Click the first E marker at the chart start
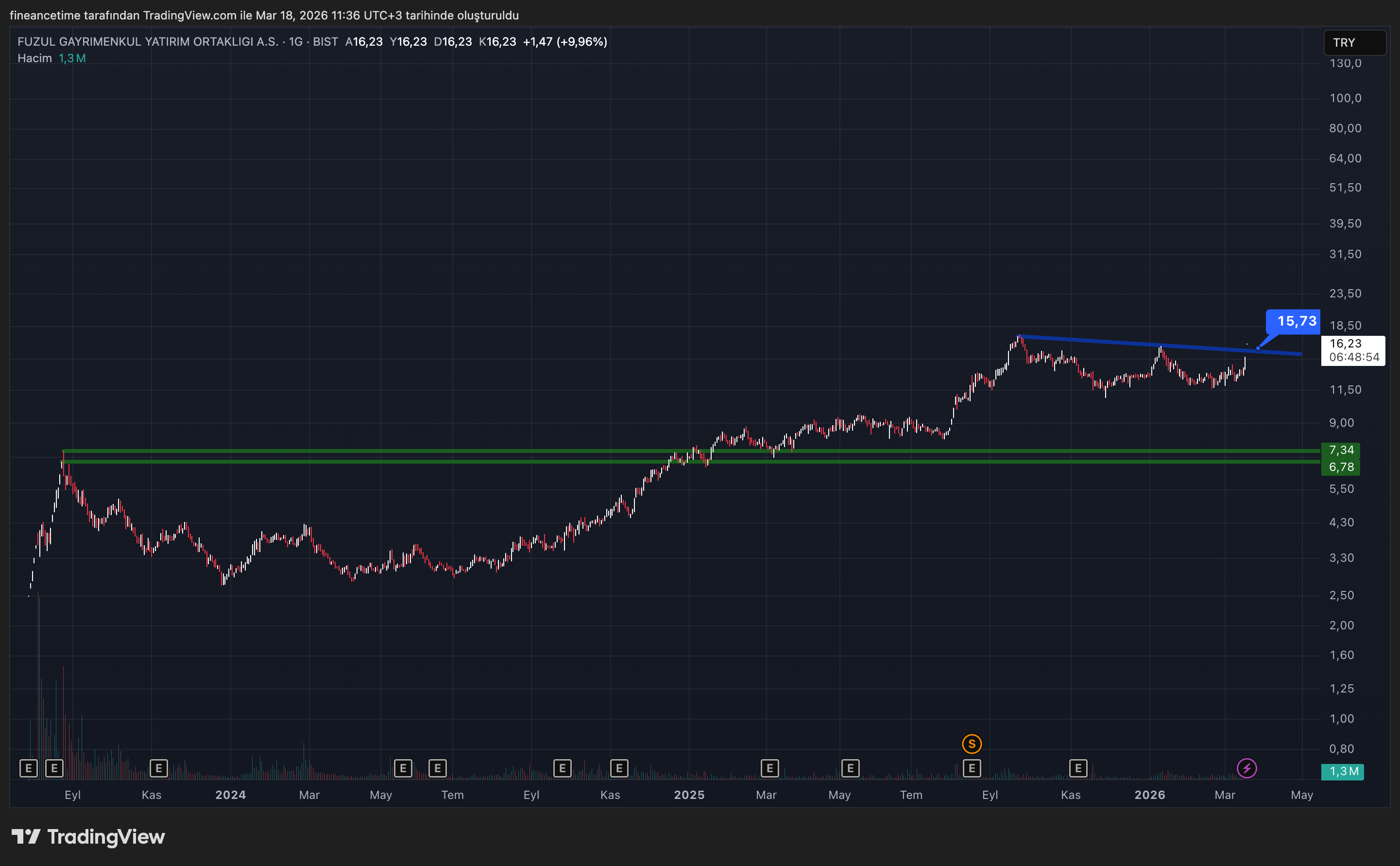The height and width of the screenshot is (866, 1400). click(29, 768)
